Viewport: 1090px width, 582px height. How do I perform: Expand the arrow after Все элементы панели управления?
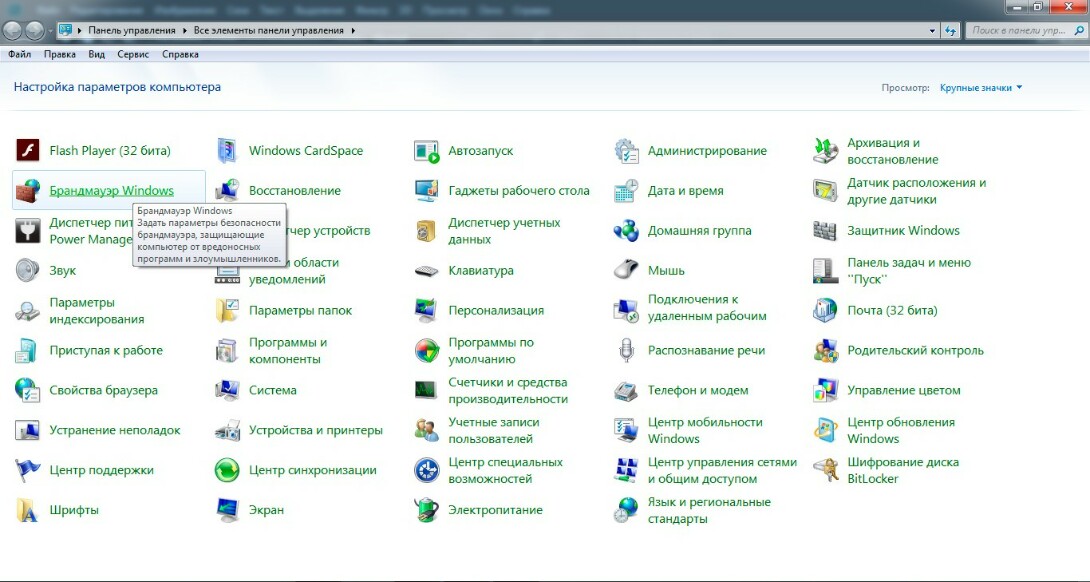(x=353, y=31)
